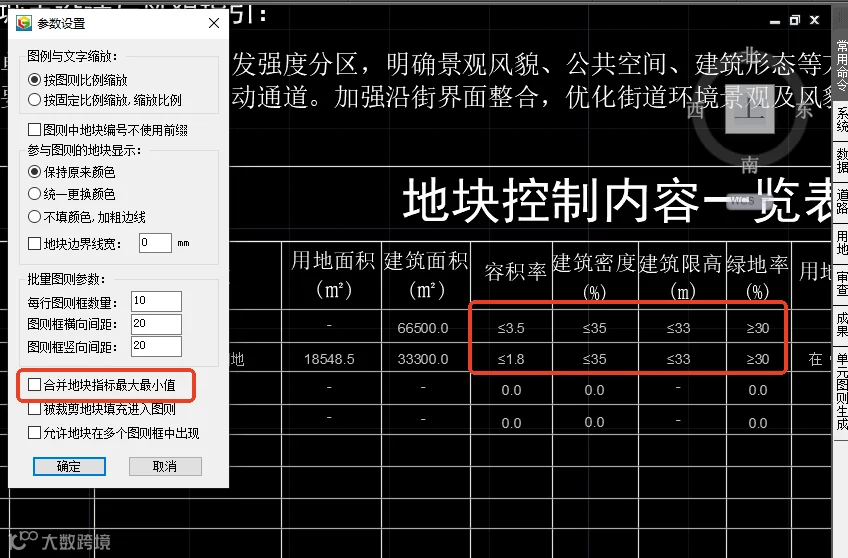Click 西 on the view compass

pos(695,110)
